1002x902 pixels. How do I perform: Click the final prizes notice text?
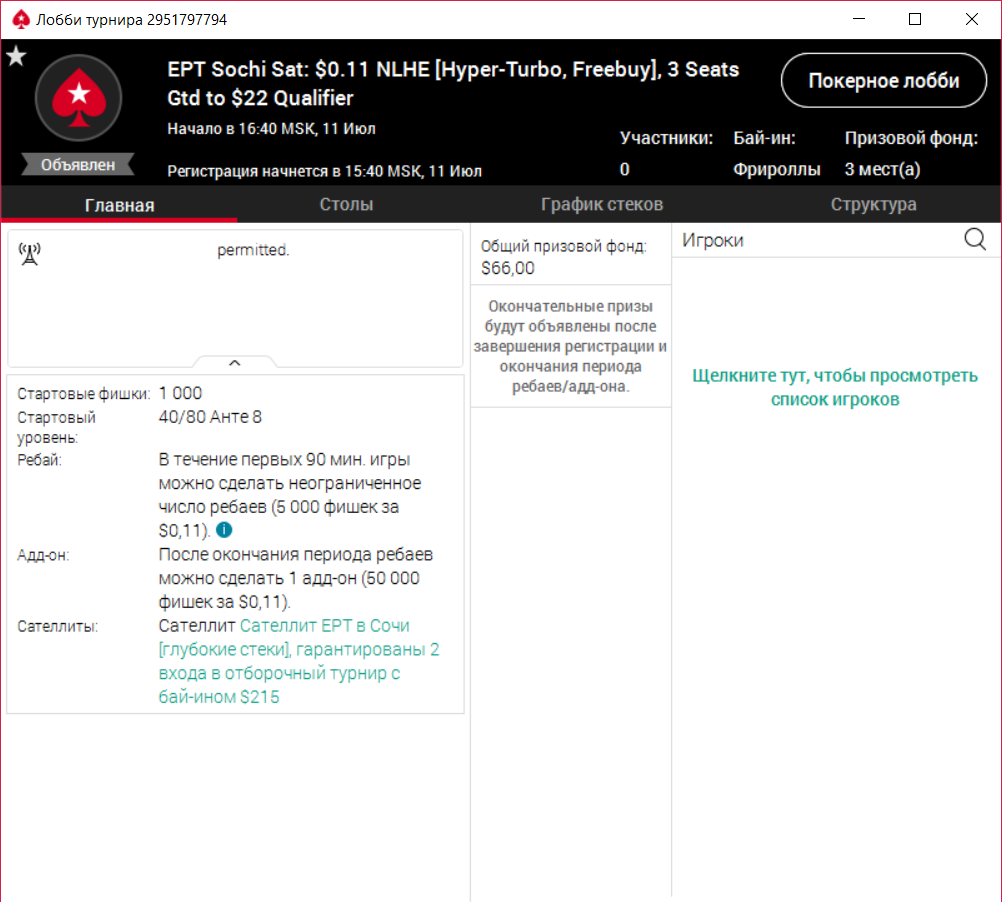tap(570, 346)
